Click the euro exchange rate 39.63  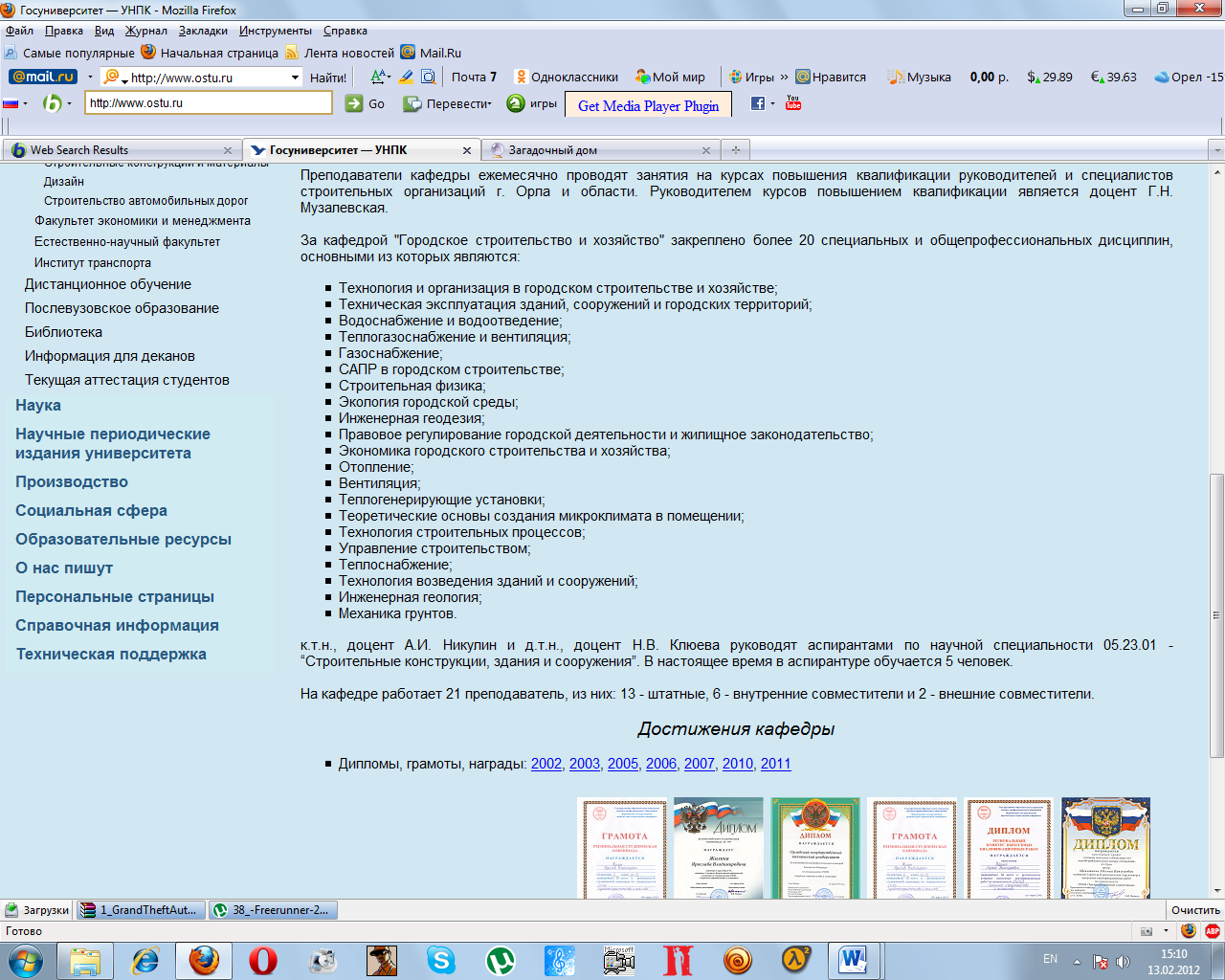[x=1114, y=77]
